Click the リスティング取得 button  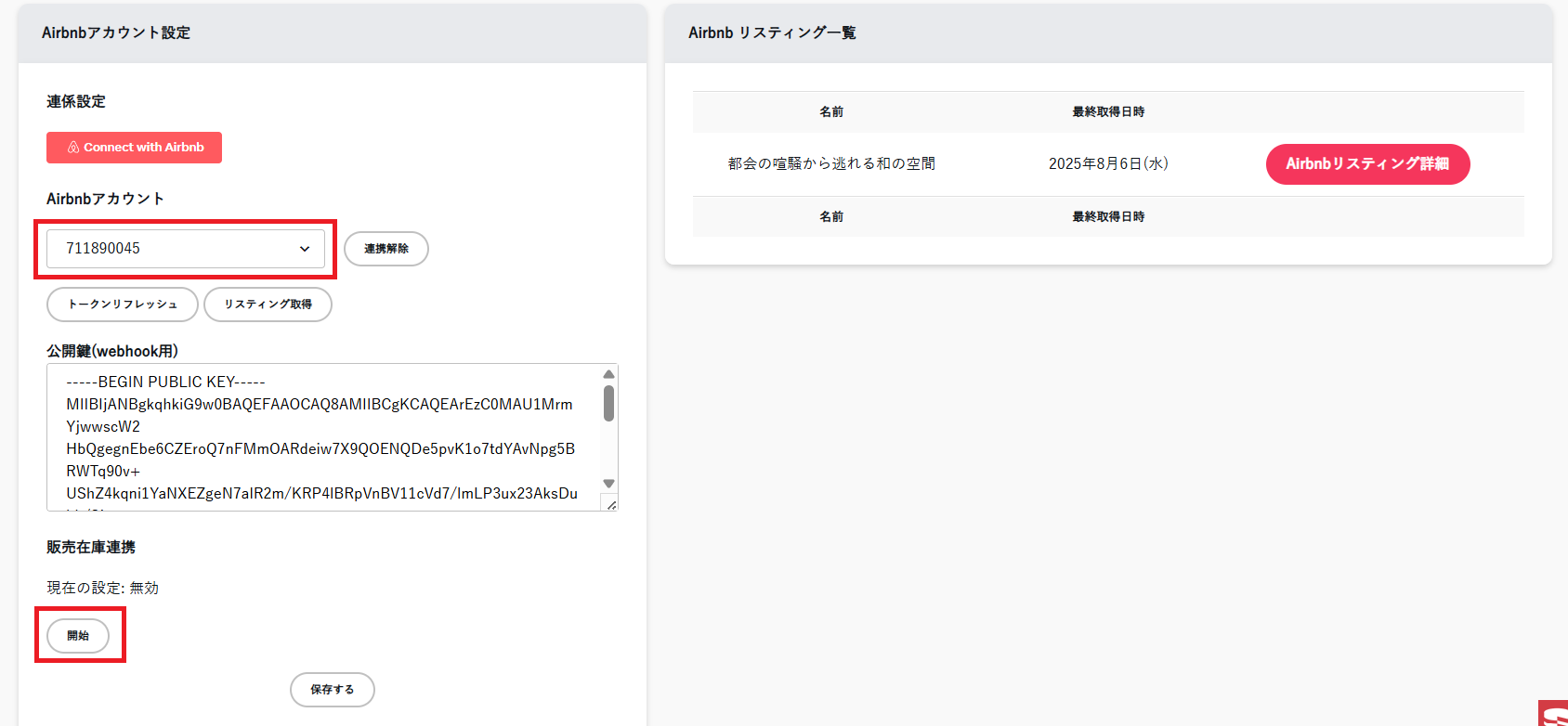point(268,305)
